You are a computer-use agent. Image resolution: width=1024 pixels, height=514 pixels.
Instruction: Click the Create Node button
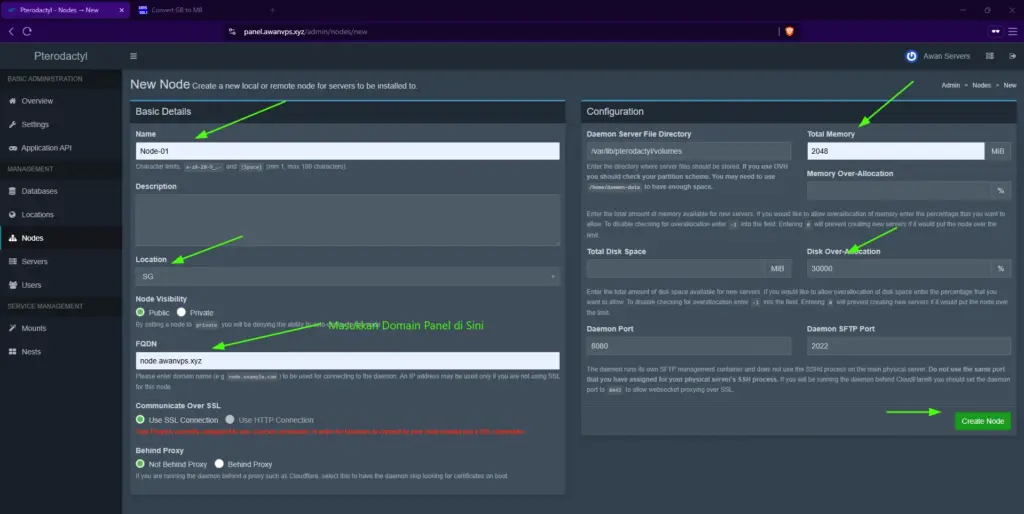tap(982, 421)
